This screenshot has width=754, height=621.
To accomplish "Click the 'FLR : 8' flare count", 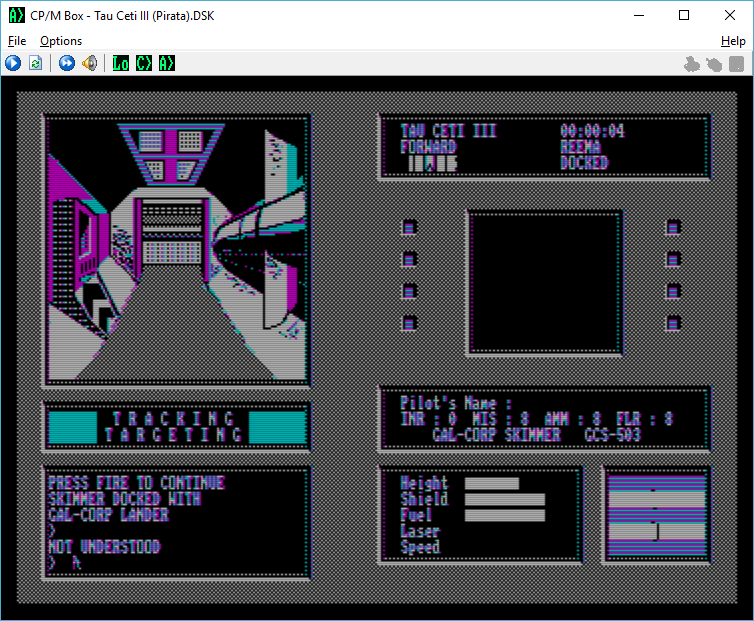I will point(645,419).
